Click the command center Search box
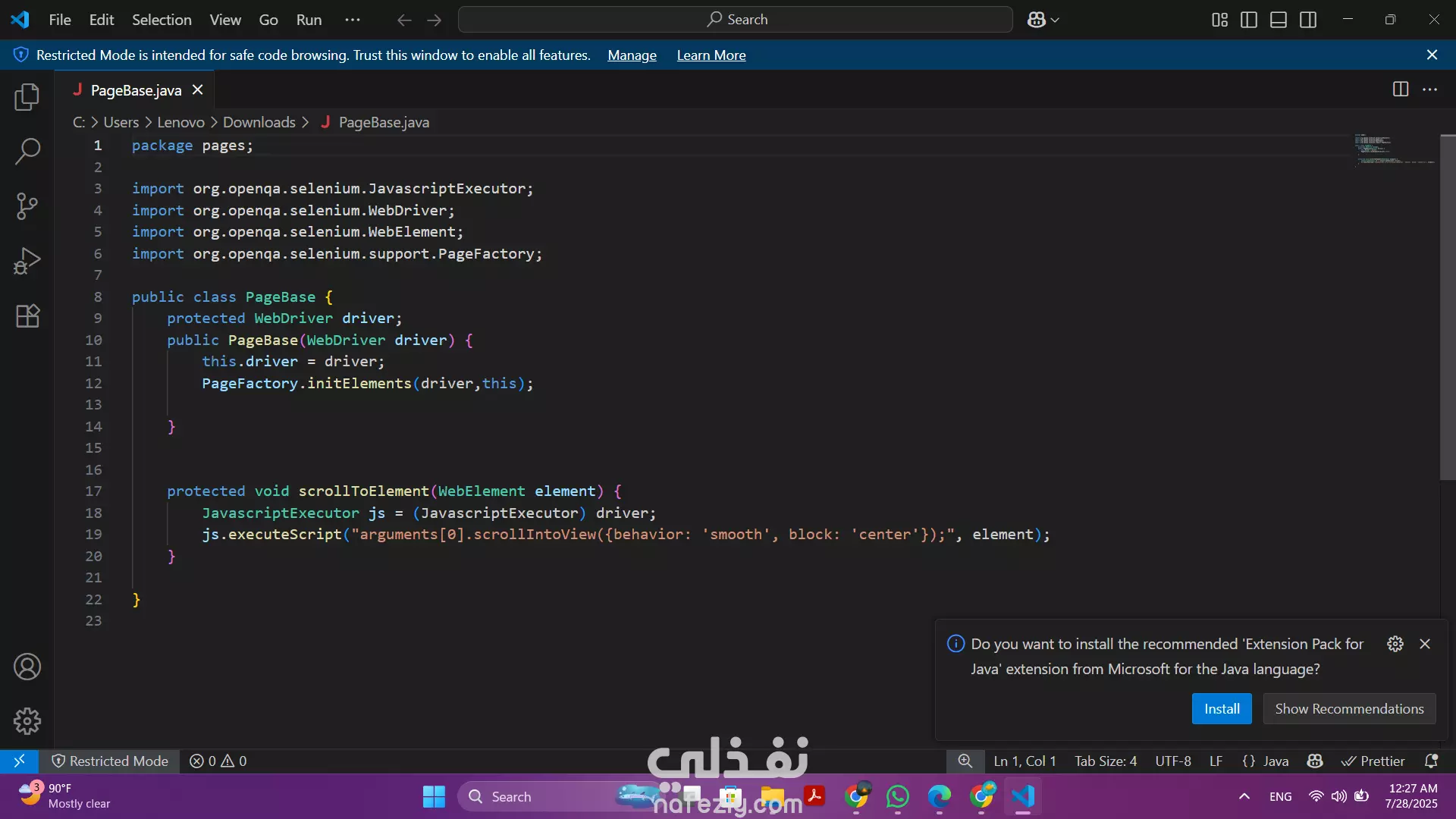 pyautogui.click(x=735, y=20)
